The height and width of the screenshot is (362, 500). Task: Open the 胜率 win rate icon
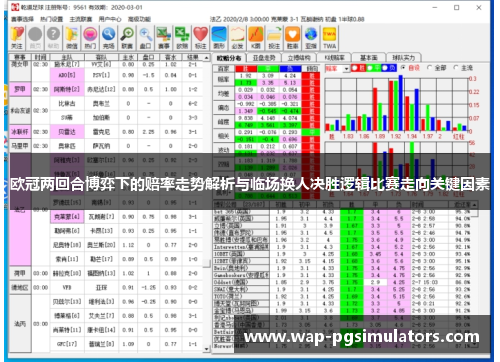(x=292, y=38)
